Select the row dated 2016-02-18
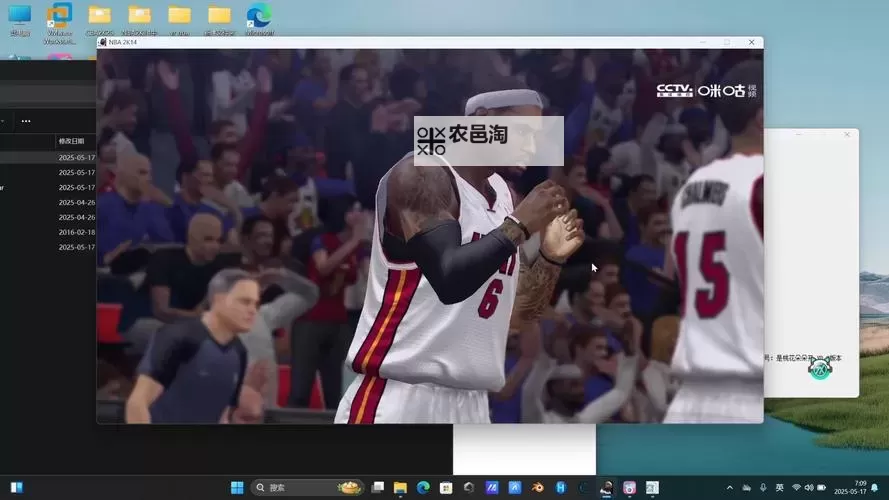Viewport: 889px width, 500px height. [48, 232]
